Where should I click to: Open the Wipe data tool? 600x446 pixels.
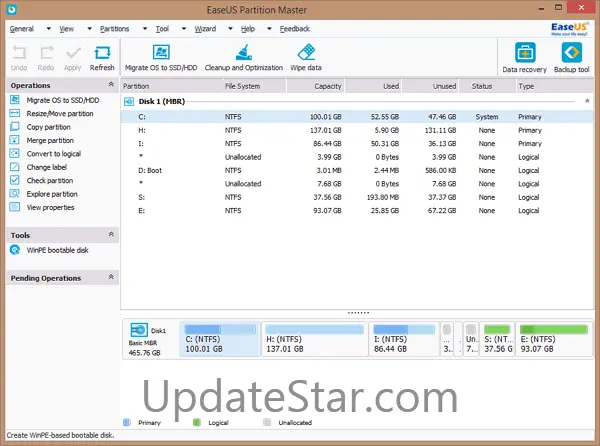306,58
